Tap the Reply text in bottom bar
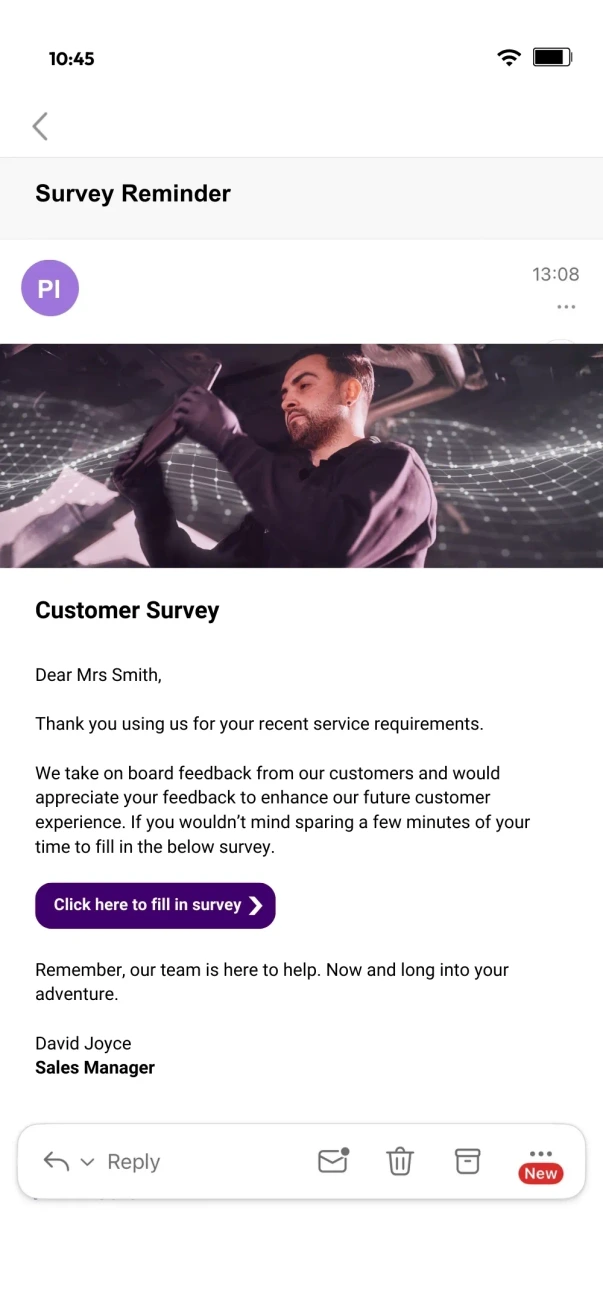The height and width of the screenshot is (1310, 603). pos(133,1162)
